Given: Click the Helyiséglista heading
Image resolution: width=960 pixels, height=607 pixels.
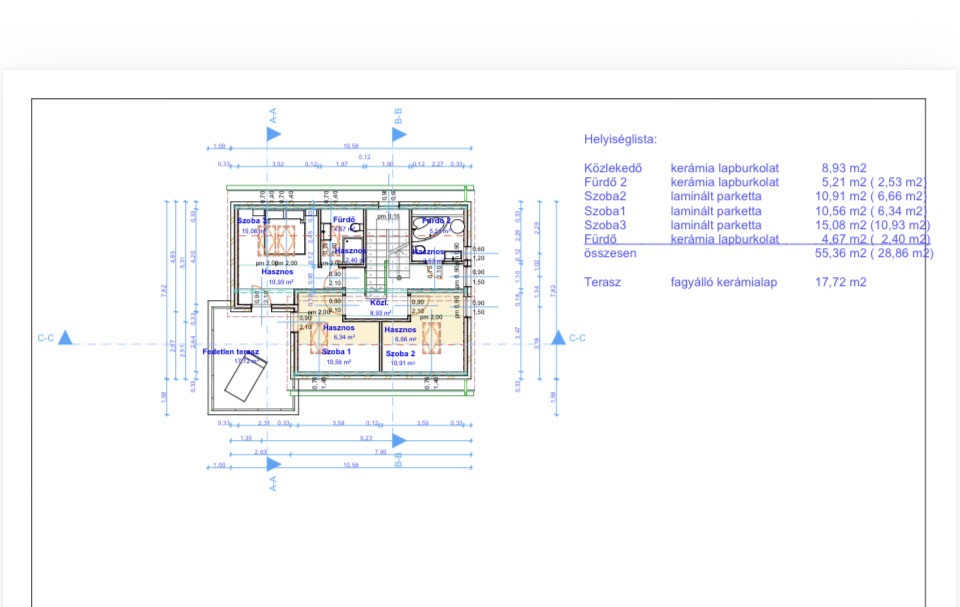Looking at the screenshot, I should tap(620, 140).
